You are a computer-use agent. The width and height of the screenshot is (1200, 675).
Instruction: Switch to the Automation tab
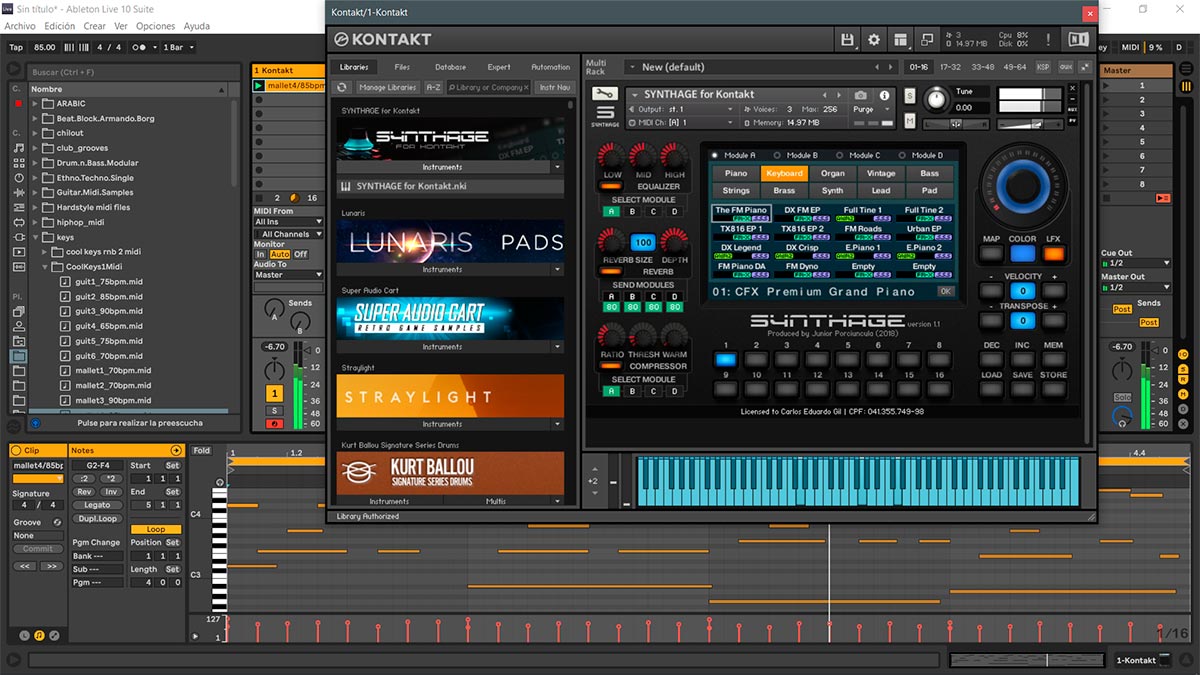coord(550,67)
